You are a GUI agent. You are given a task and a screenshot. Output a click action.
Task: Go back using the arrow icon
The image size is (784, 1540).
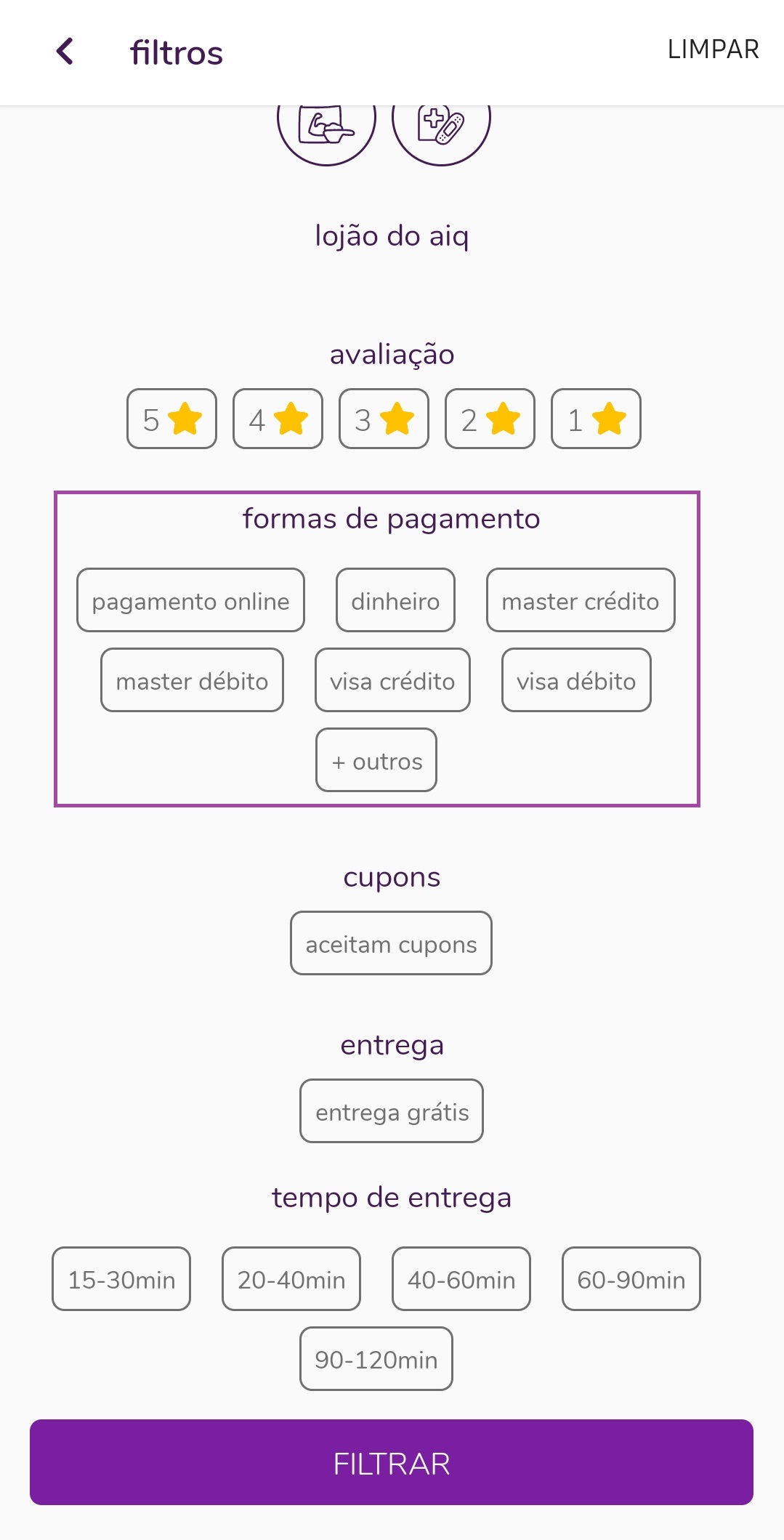[65, 52]
